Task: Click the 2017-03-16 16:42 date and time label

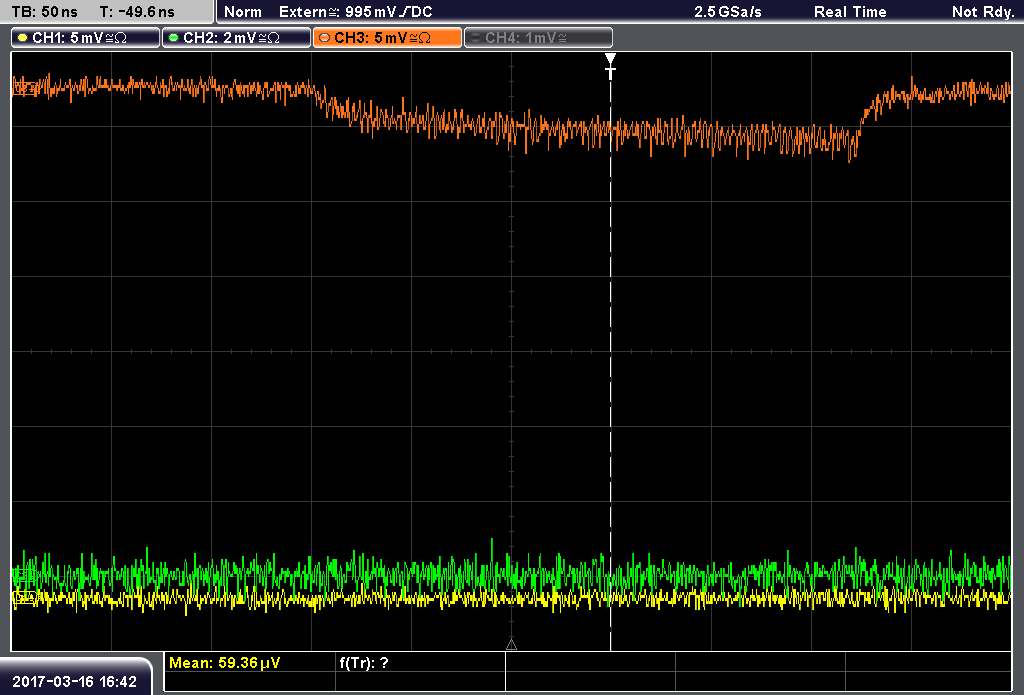Action: pos(74,682)
